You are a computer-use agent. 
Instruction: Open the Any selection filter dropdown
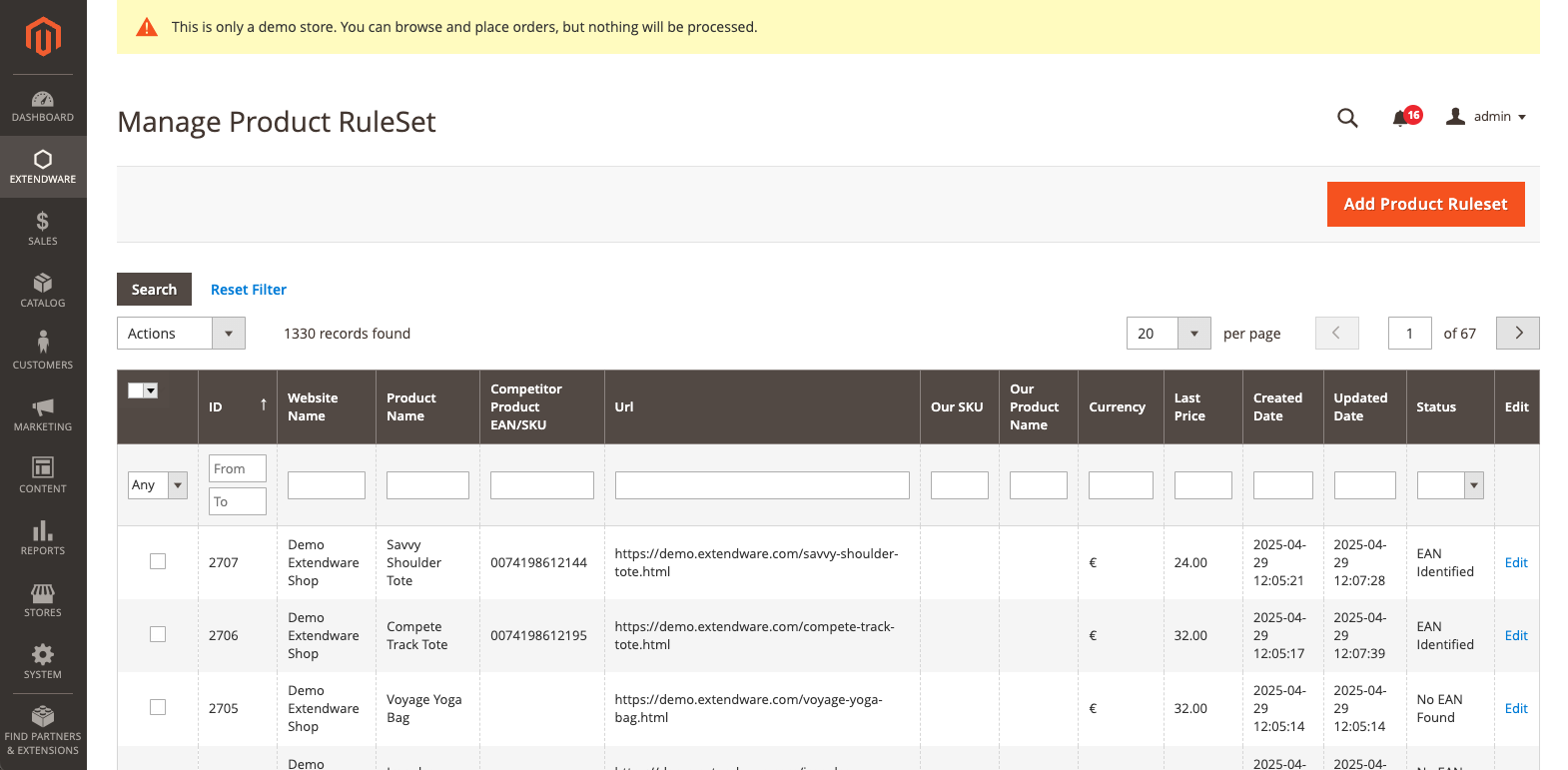click(158, 485)
